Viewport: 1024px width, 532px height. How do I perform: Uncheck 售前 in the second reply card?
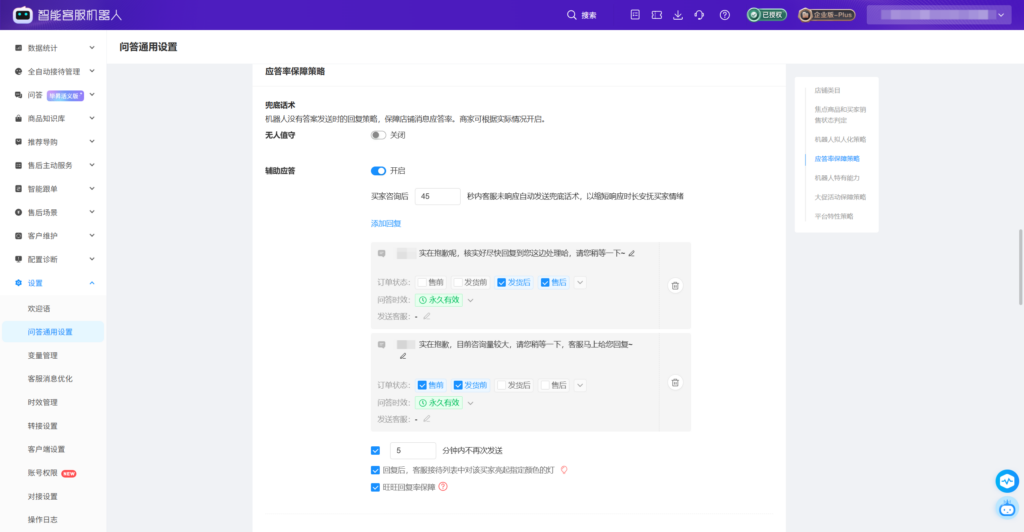[422, 385]
